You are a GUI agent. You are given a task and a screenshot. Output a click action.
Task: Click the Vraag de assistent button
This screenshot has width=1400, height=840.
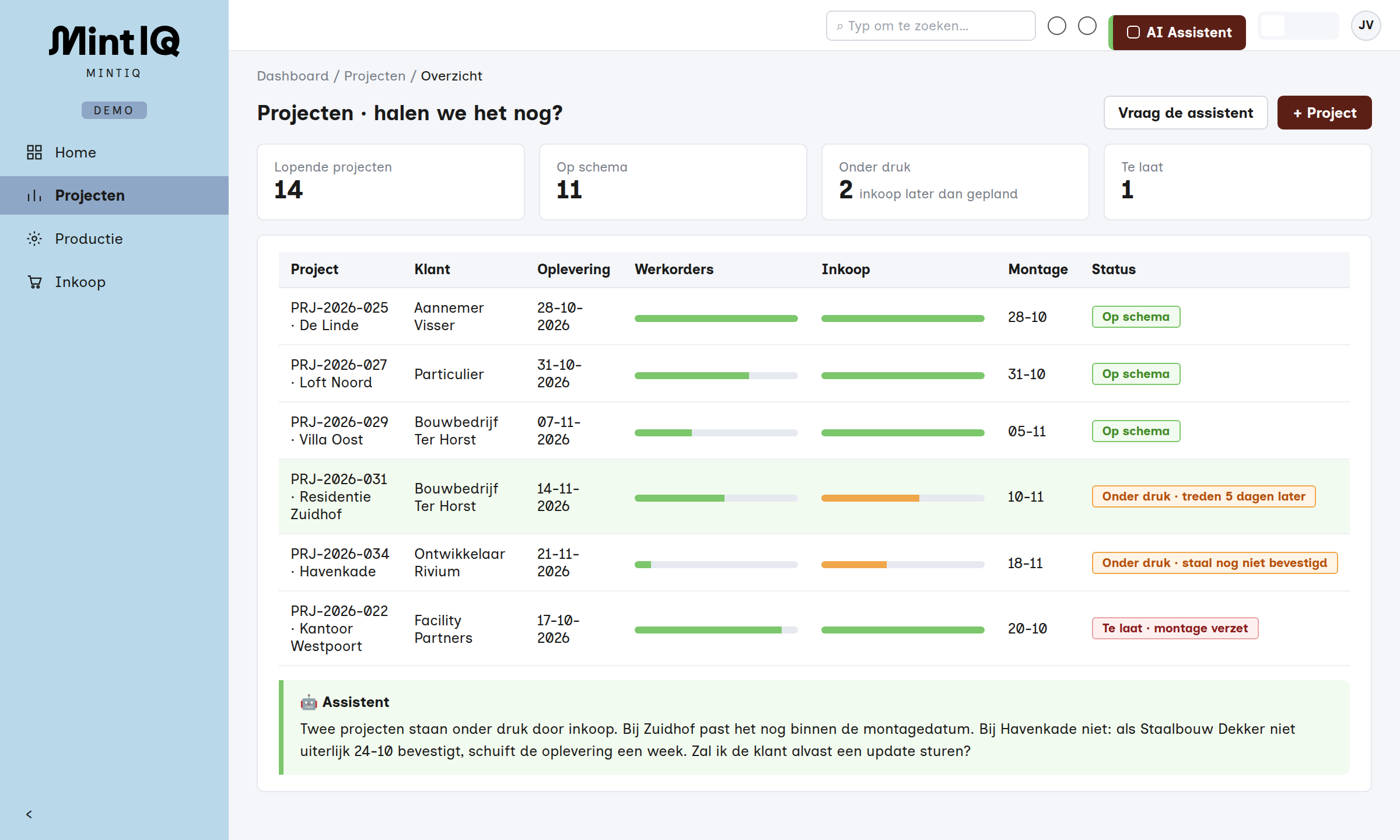click(x=1185, y=113)
